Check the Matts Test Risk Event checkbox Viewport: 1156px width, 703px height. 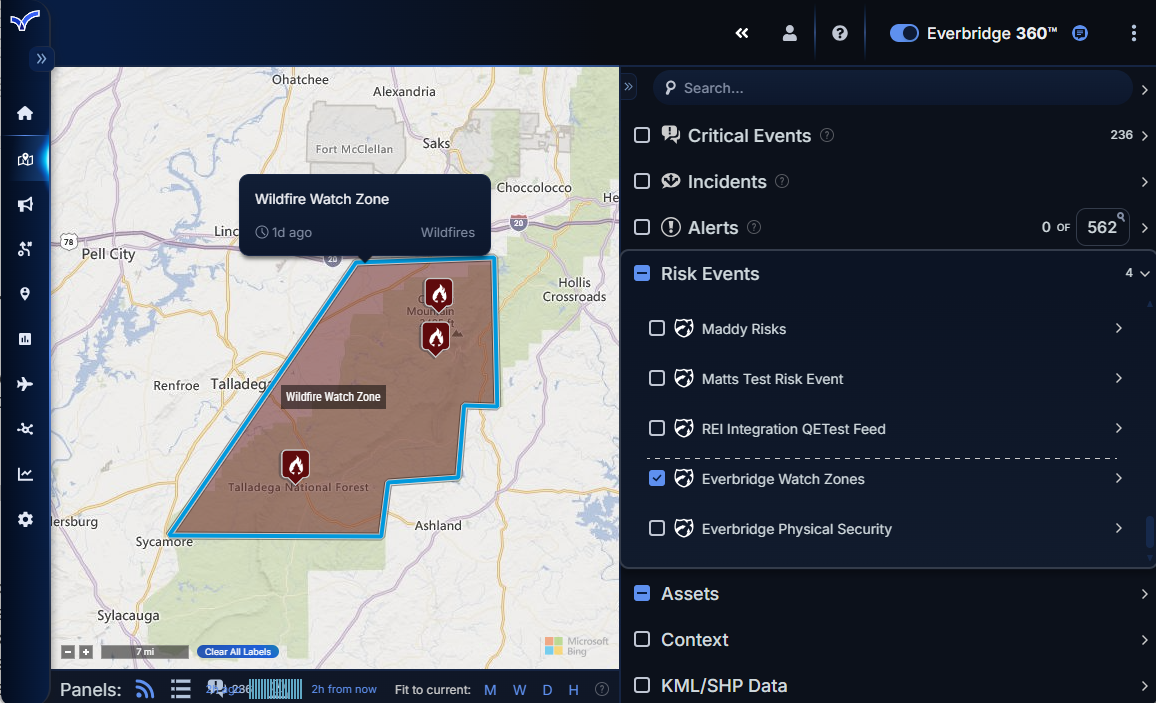(x=657, y=378)
